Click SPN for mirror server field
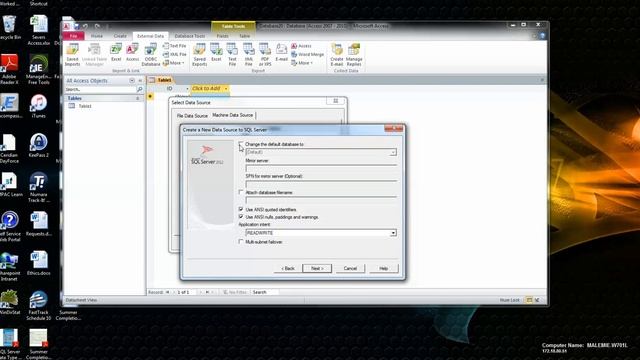Viewport: 640px width, 360px height. click(x=321, y=184)
